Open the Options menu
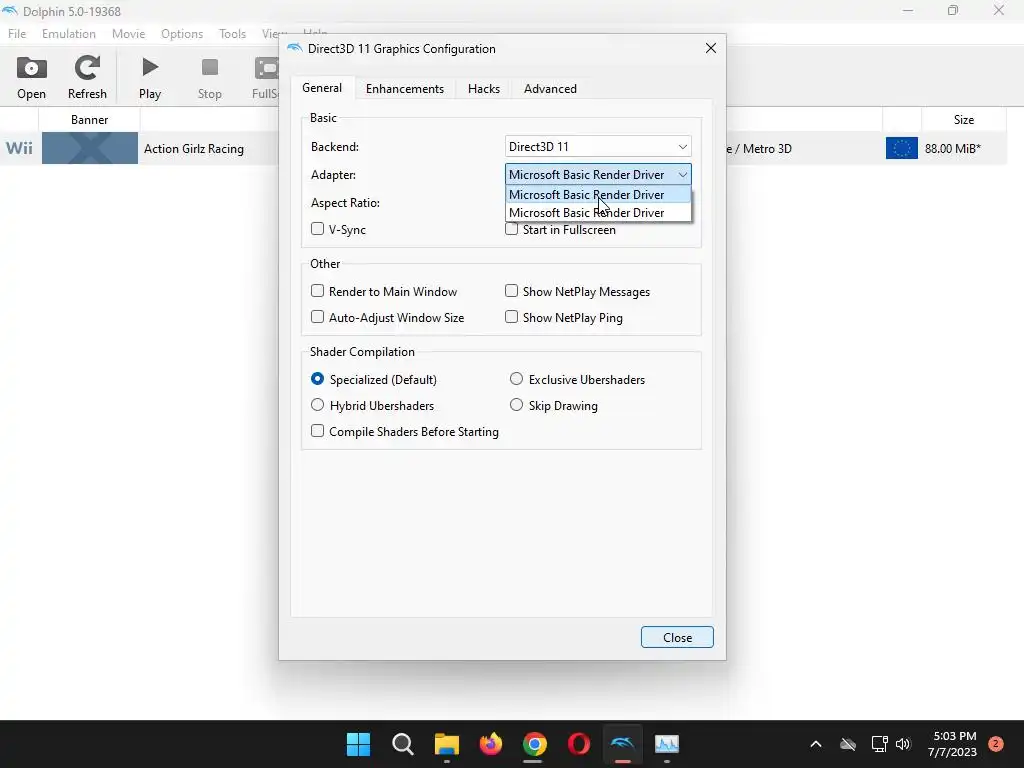 [182, 33]
